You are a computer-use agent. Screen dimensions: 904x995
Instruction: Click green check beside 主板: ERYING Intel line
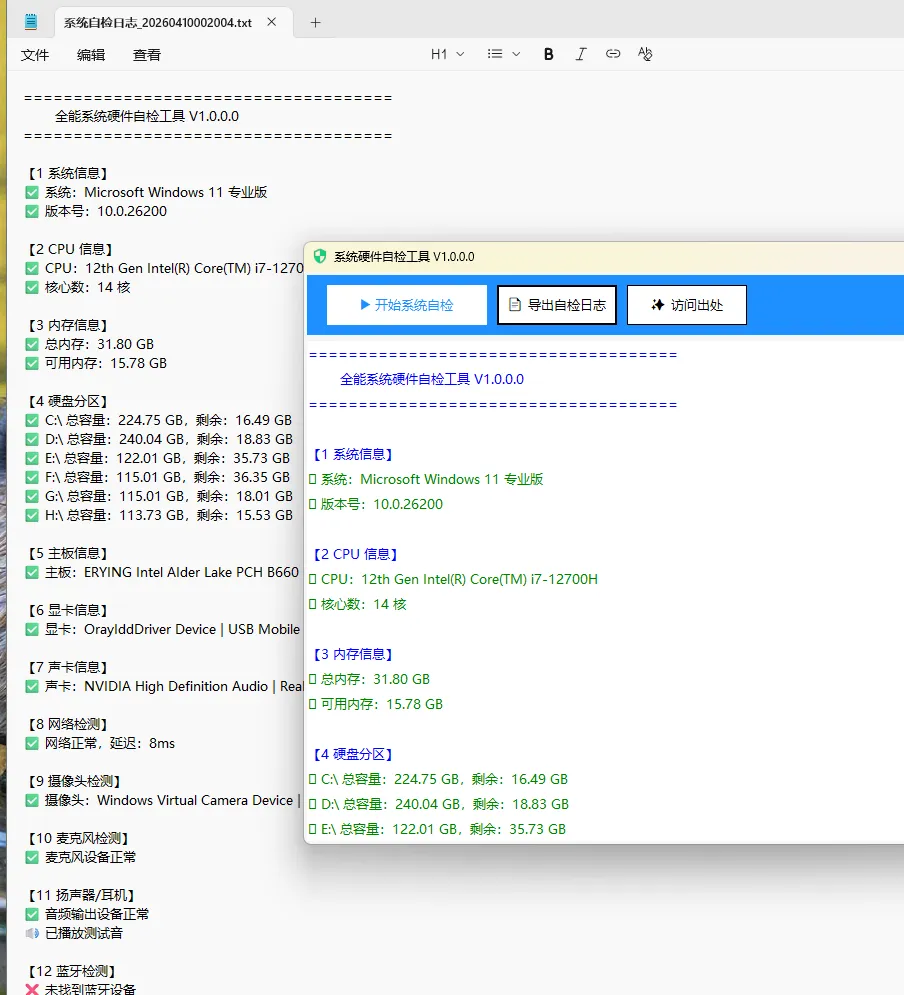[32, 573]
